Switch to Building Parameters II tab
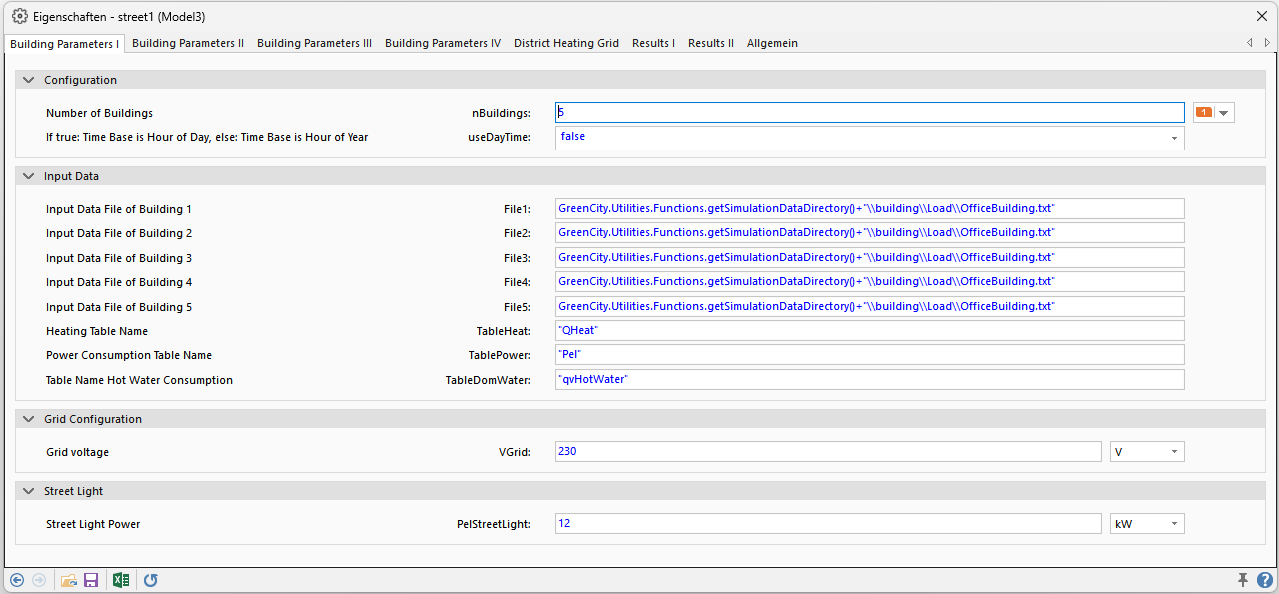This screenshot has width=1279, height=594. click(x=188, y=43)
